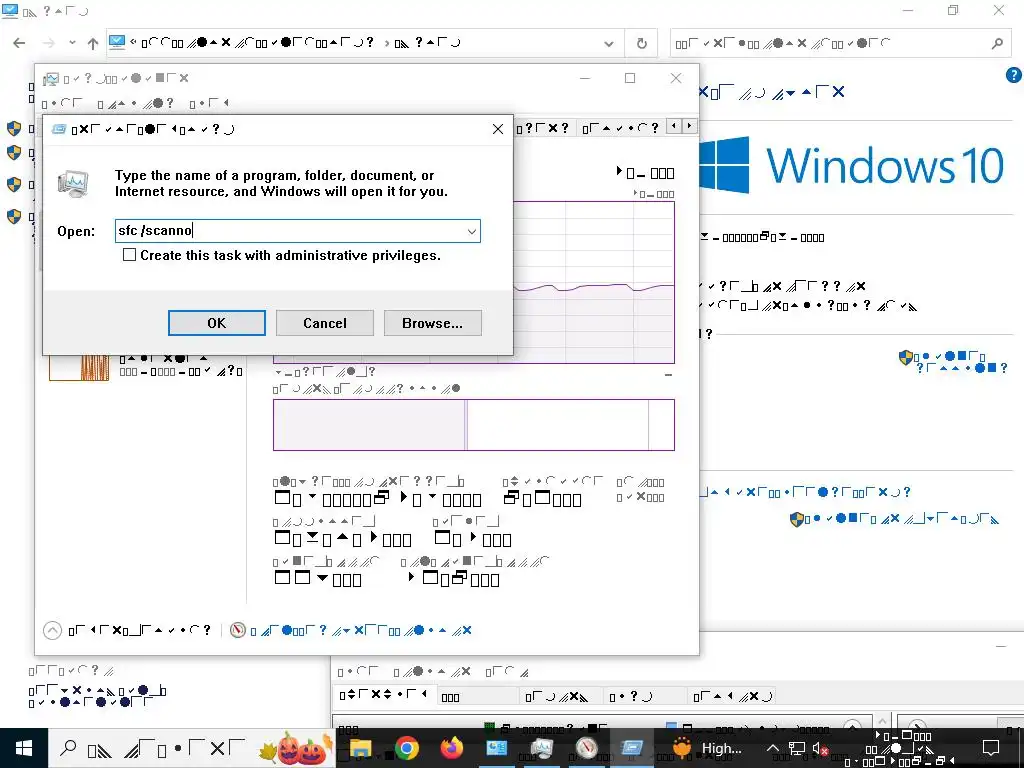Click the Open Resource Monitor link
This screenshot has height=768, width=1024.
[x=360, y=630]
